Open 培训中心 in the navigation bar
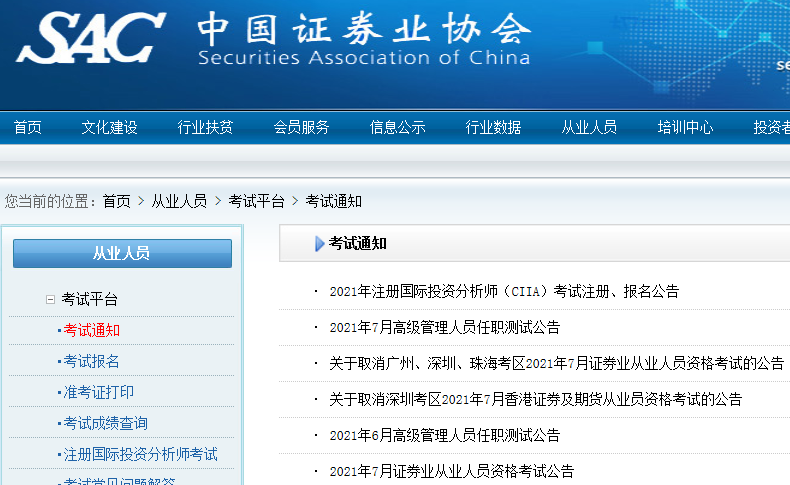790x485 pixels. click(685, 127)
